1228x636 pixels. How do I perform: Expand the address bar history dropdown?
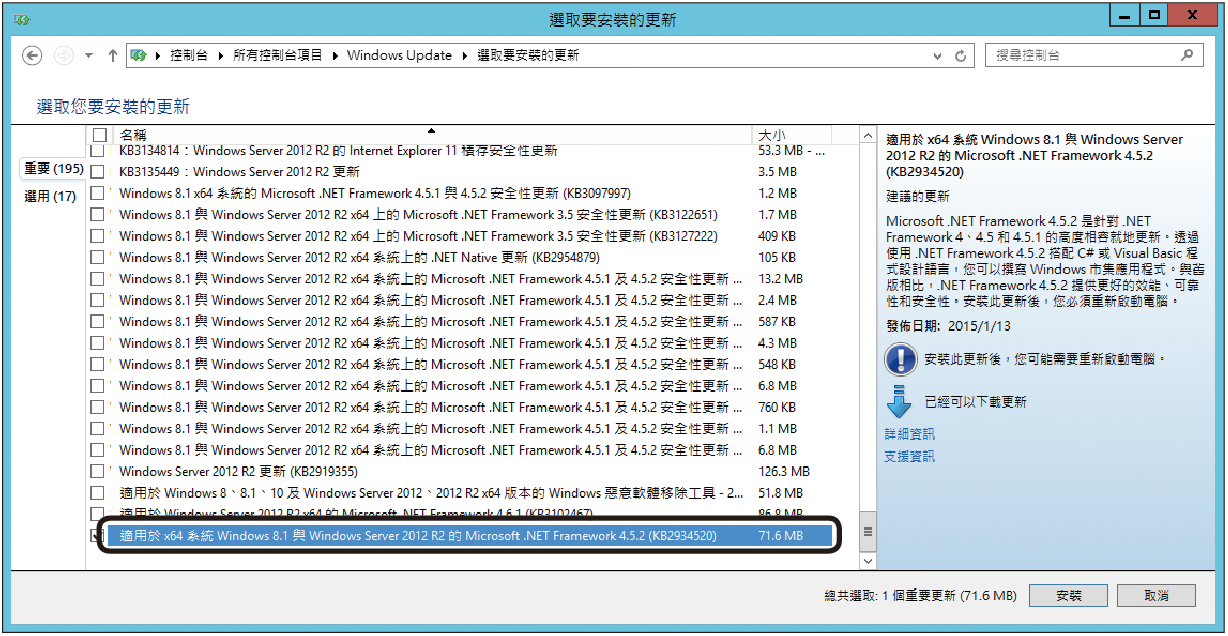(940, 56)
